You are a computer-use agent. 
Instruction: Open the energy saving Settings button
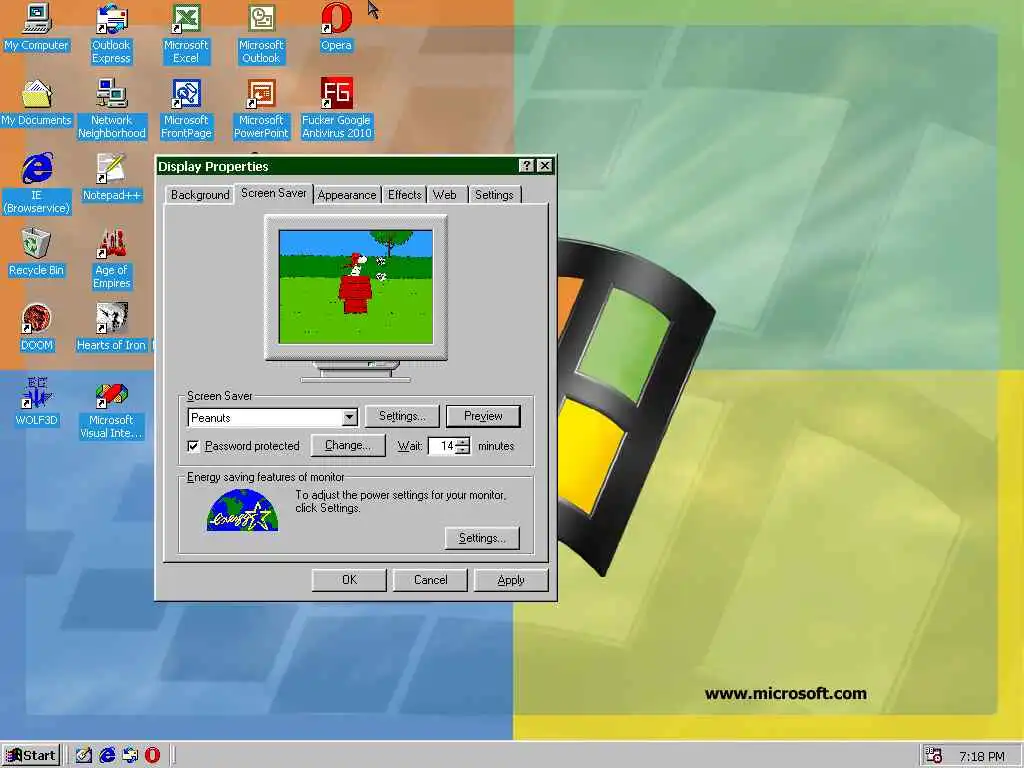pyautogui.click(x=482, y=538)
